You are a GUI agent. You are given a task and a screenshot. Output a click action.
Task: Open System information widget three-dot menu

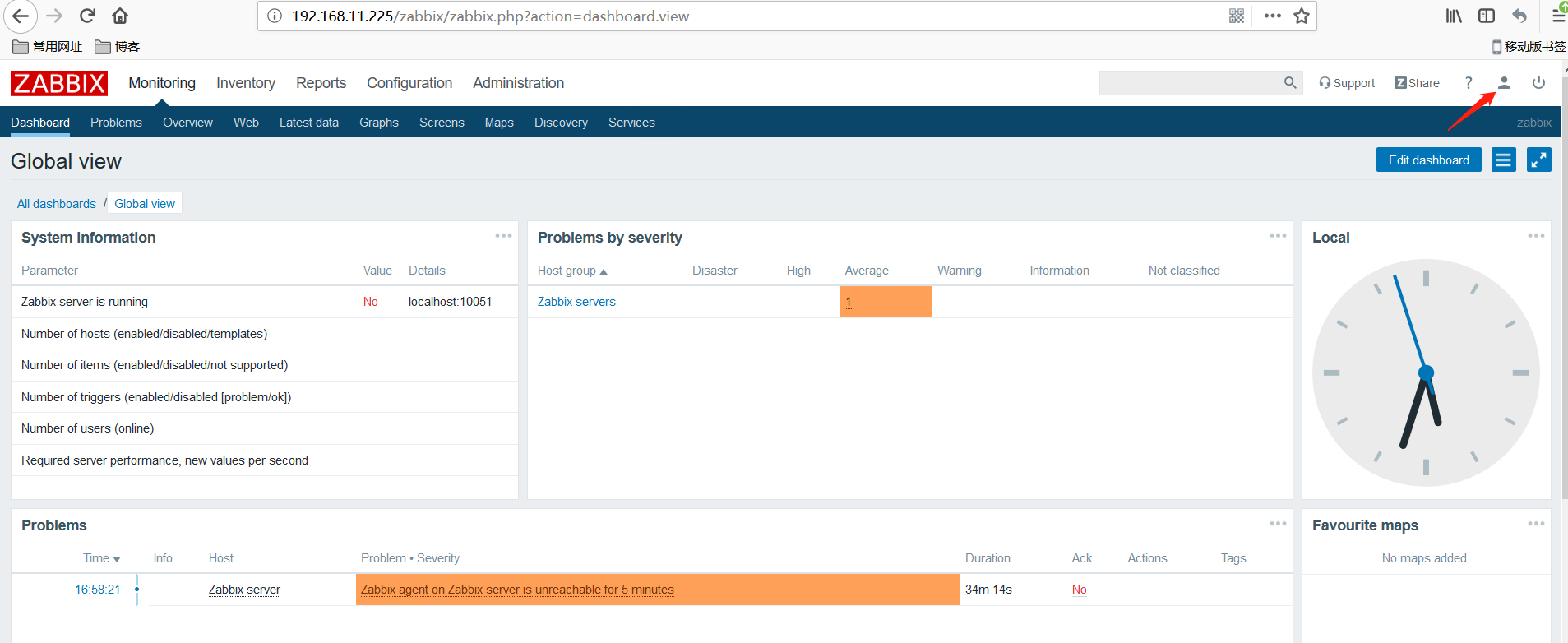[x=503, y=236]
